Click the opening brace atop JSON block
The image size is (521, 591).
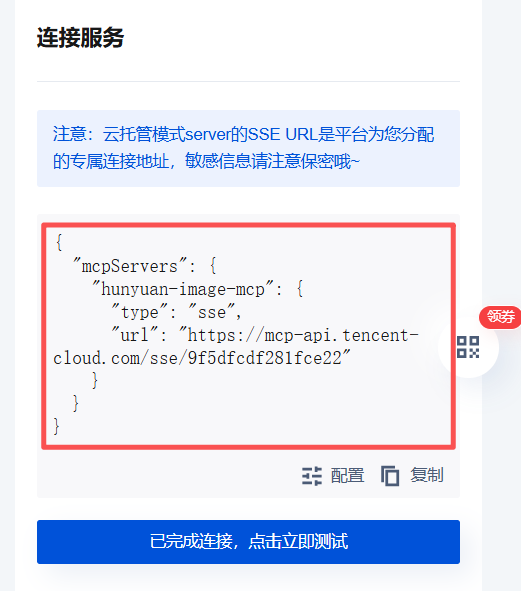(x=58, y=243)
